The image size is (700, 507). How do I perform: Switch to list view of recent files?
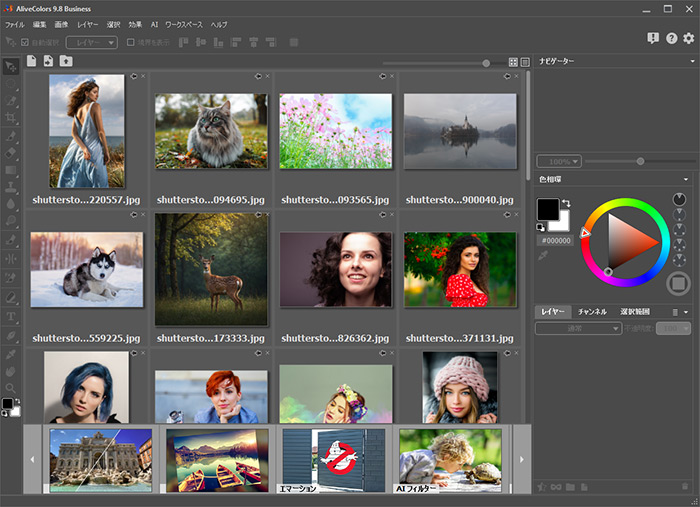click(525, 62)
